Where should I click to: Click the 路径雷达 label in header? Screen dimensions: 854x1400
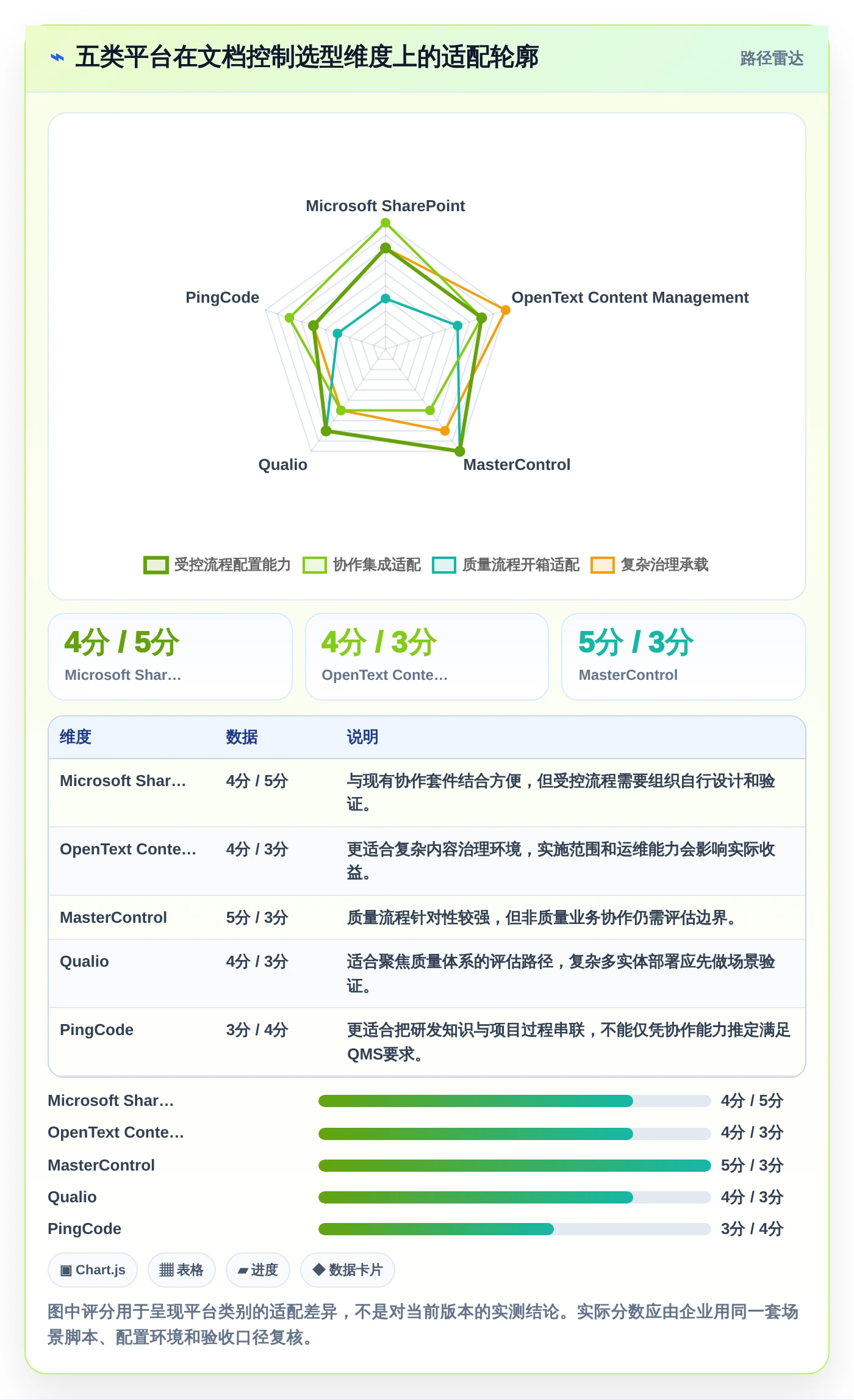pos(772,59)
